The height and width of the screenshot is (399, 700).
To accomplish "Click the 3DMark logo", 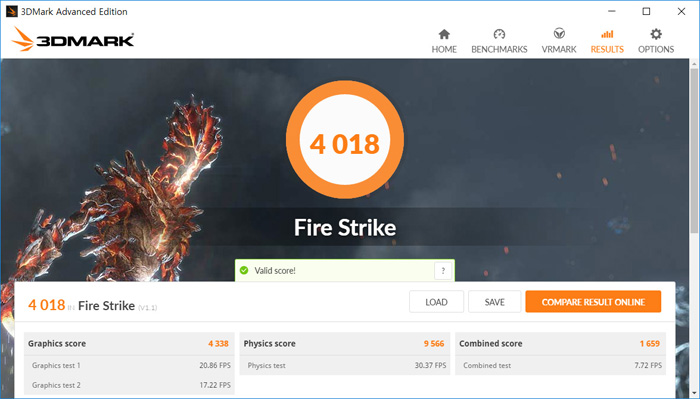I will click(x=73, y=39).
